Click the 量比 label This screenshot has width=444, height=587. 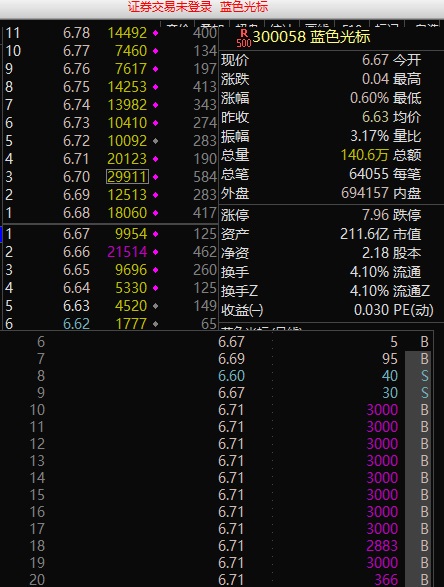(407, 136)
